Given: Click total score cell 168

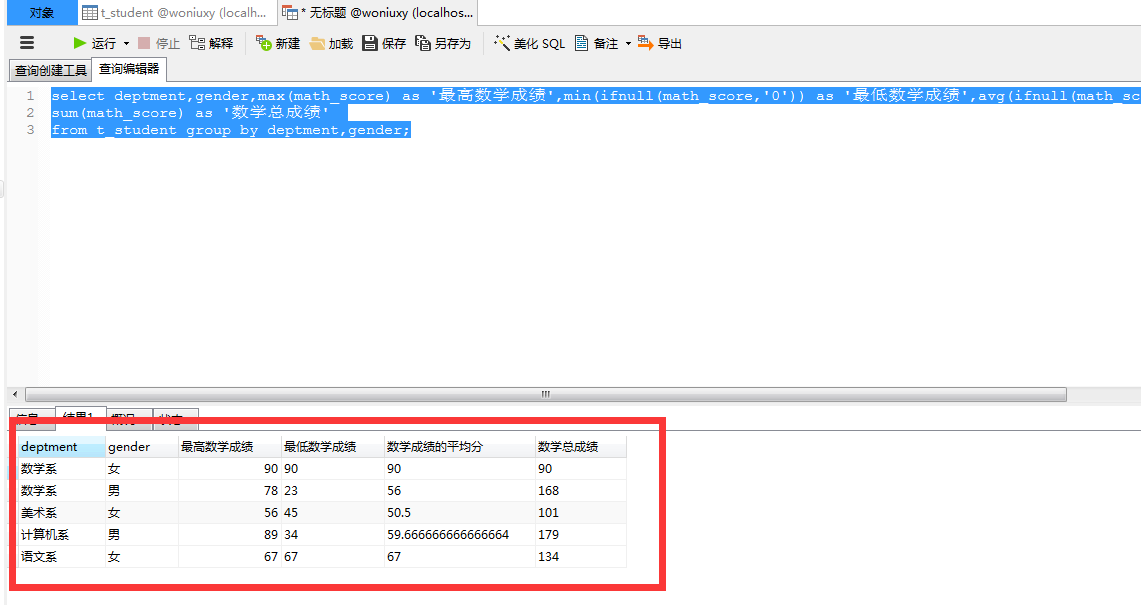Looking at the screenshot, I should 581,491.
